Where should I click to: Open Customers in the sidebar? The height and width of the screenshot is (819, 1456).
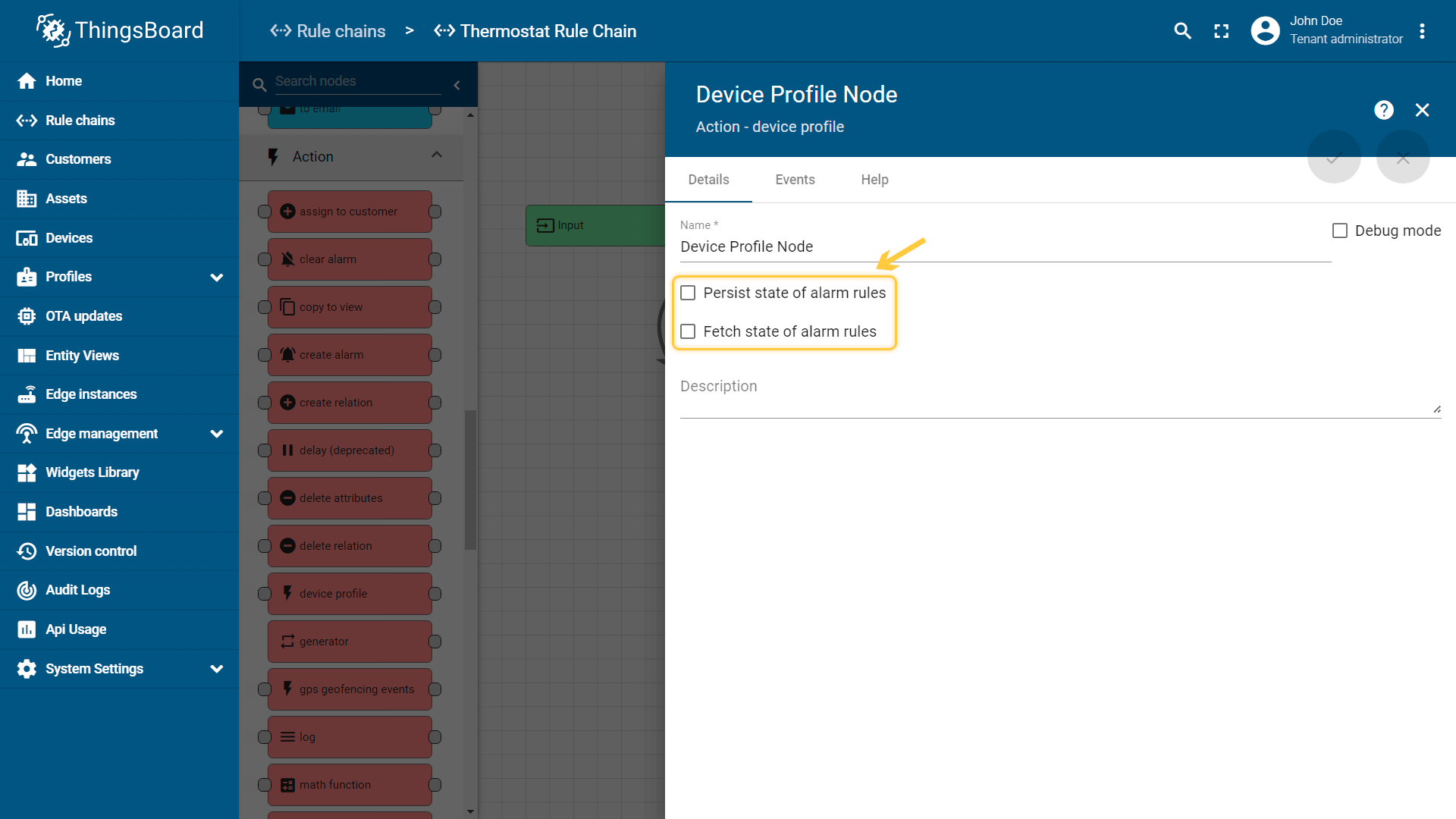[x=119, y=159]
